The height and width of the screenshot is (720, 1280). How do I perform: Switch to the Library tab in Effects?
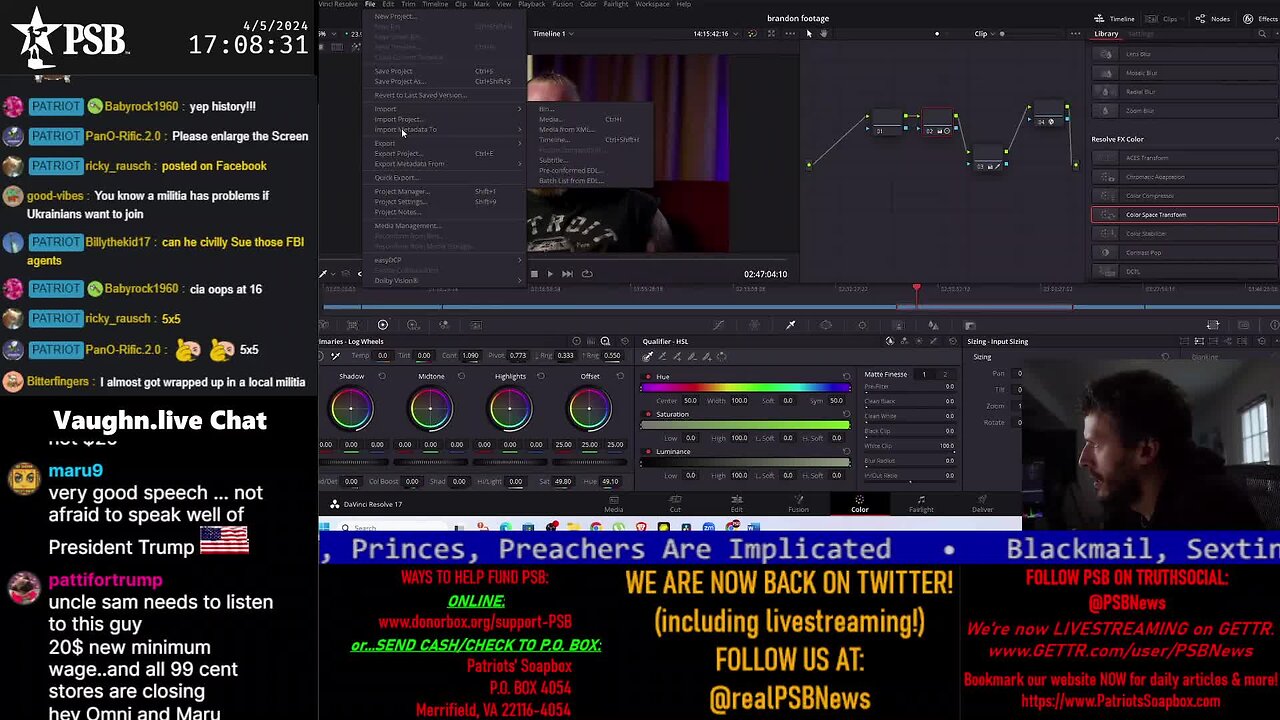pyautogui.click(x=1106, y=34)
